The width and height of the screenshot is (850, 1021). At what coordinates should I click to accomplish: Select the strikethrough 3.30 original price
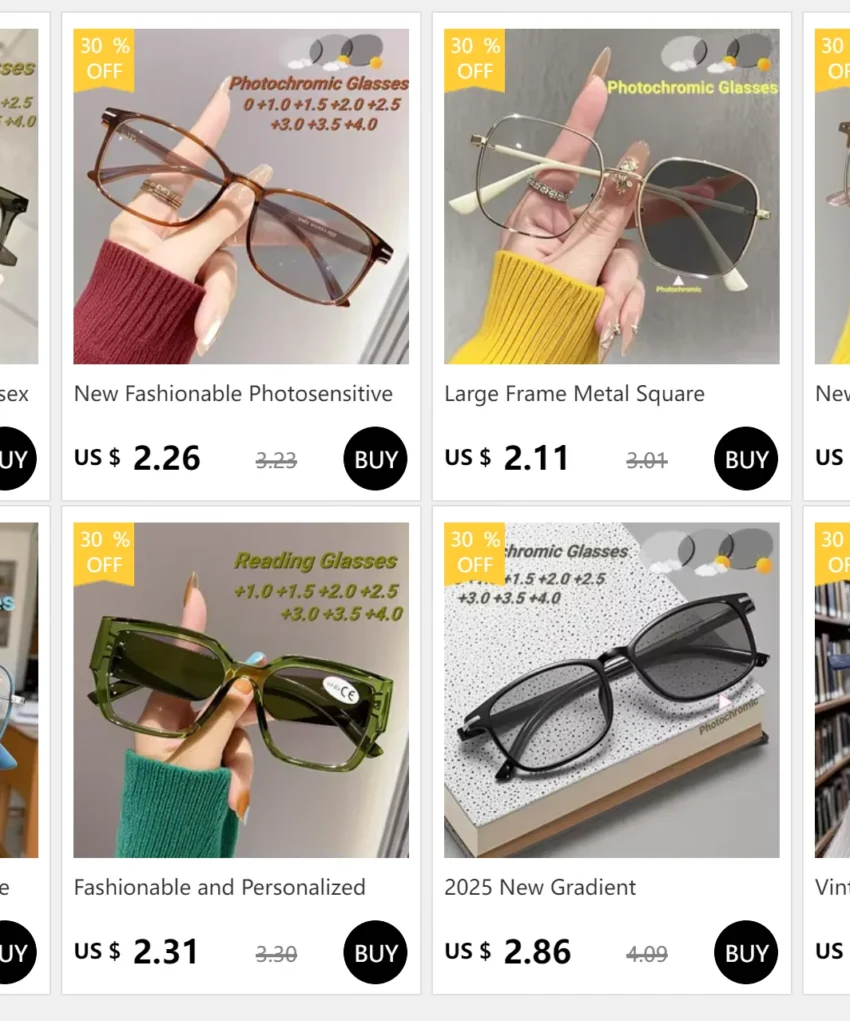pyautogui.click(x=276, y=954)
